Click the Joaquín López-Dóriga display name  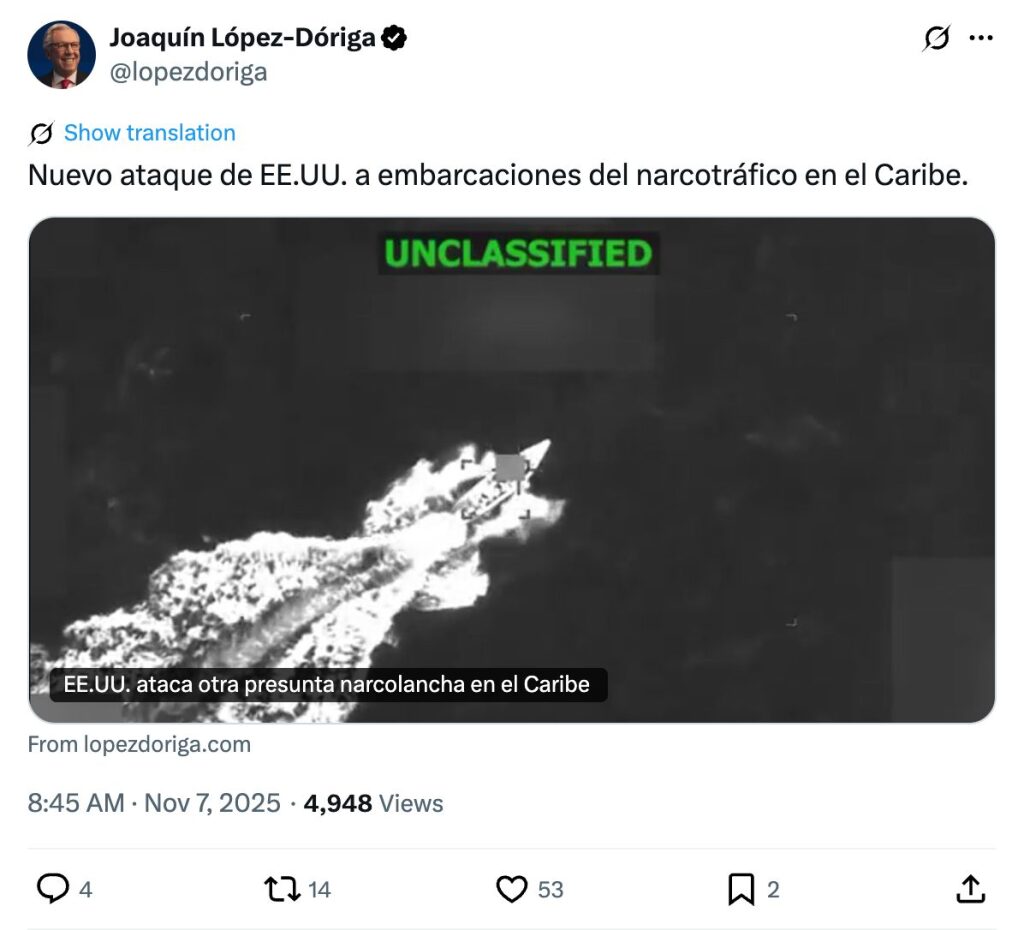(x=242, y=38)
